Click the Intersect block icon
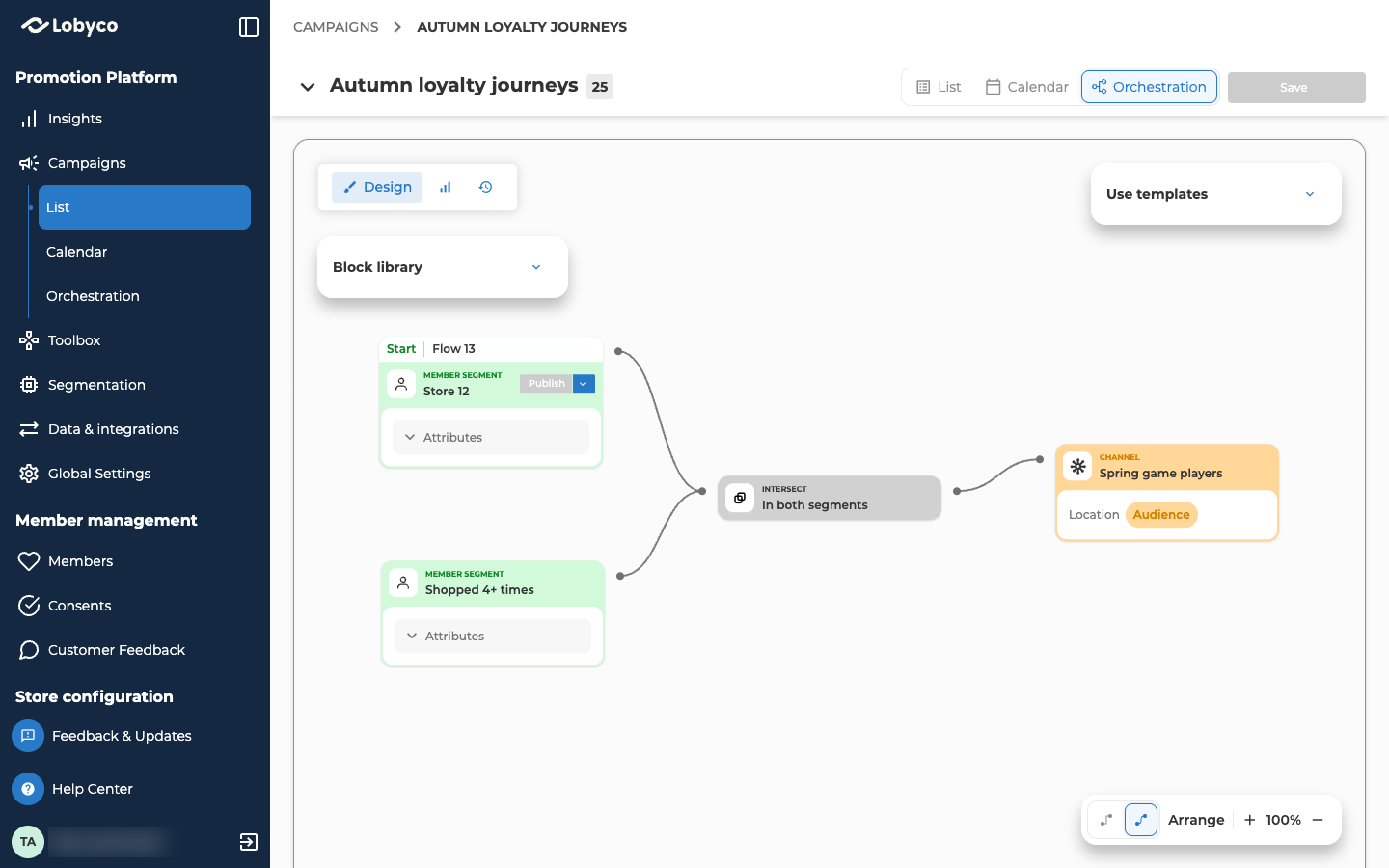This screenshot has width=1389, height=868. click(x=740, y=498)
